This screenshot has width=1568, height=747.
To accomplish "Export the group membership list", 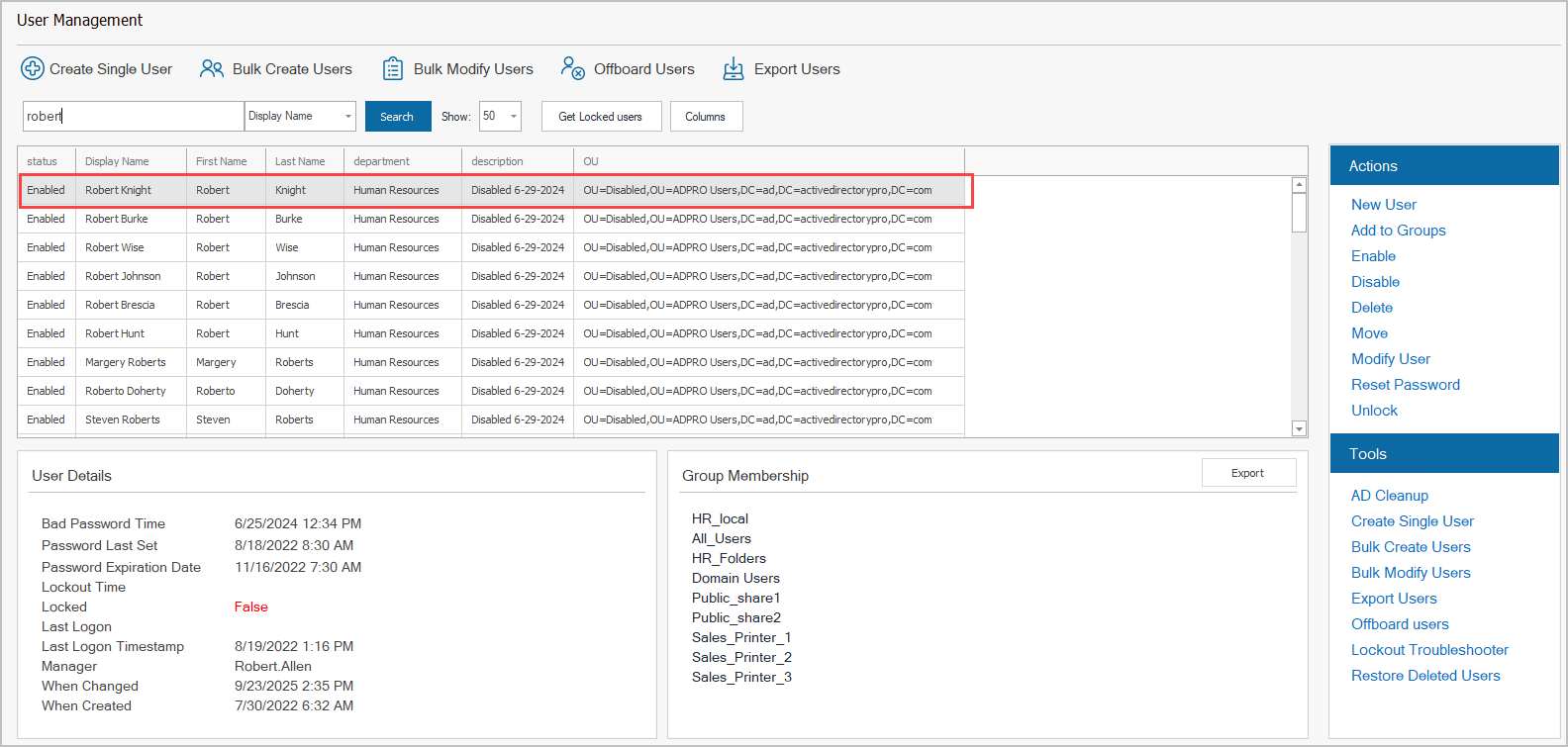I will (x=1247, y=473).
